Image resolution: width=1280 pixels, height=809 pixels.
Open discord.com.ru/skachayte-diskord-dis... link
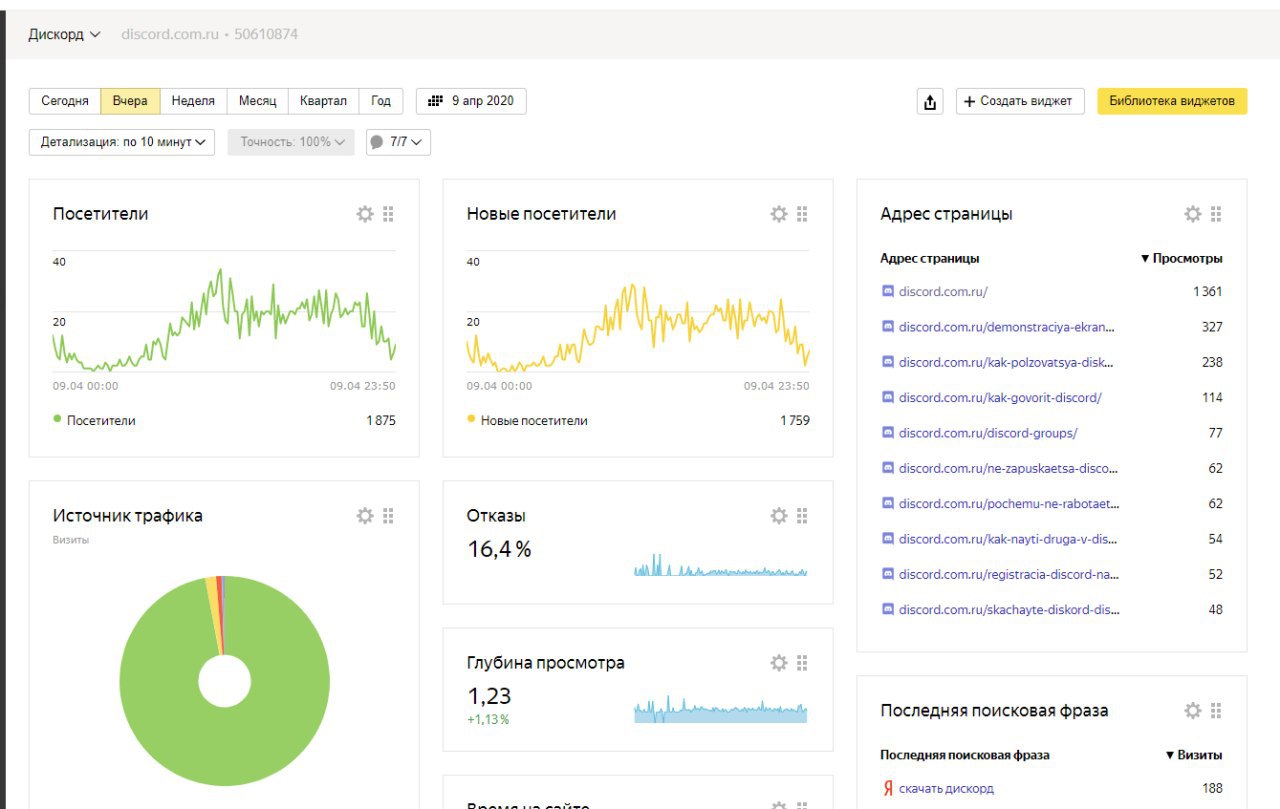click(1009, 610)
